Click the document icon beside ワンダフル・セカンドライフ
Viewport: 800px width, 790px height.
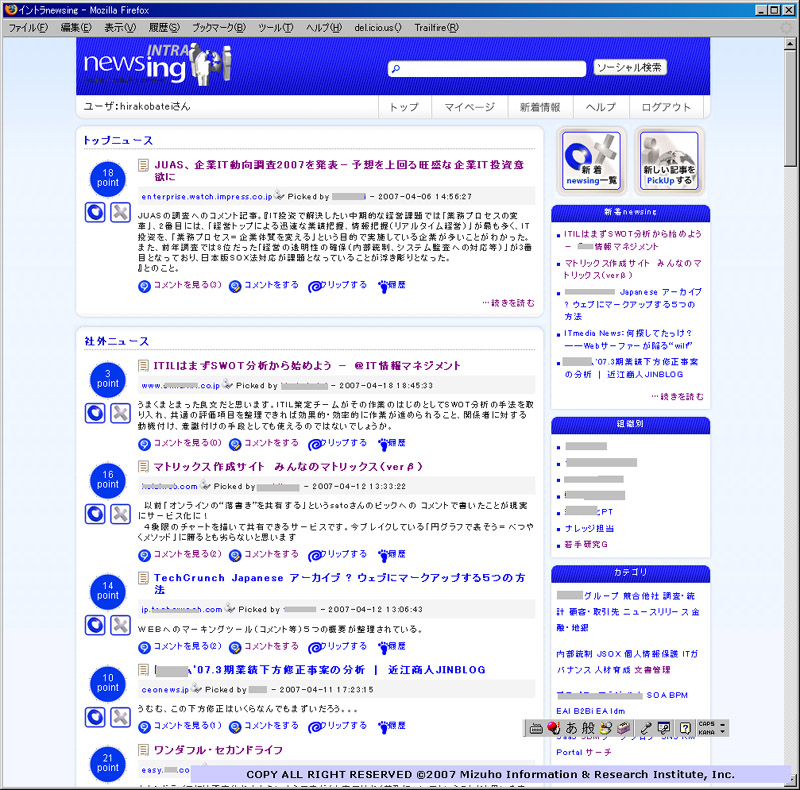click(144, 750)
